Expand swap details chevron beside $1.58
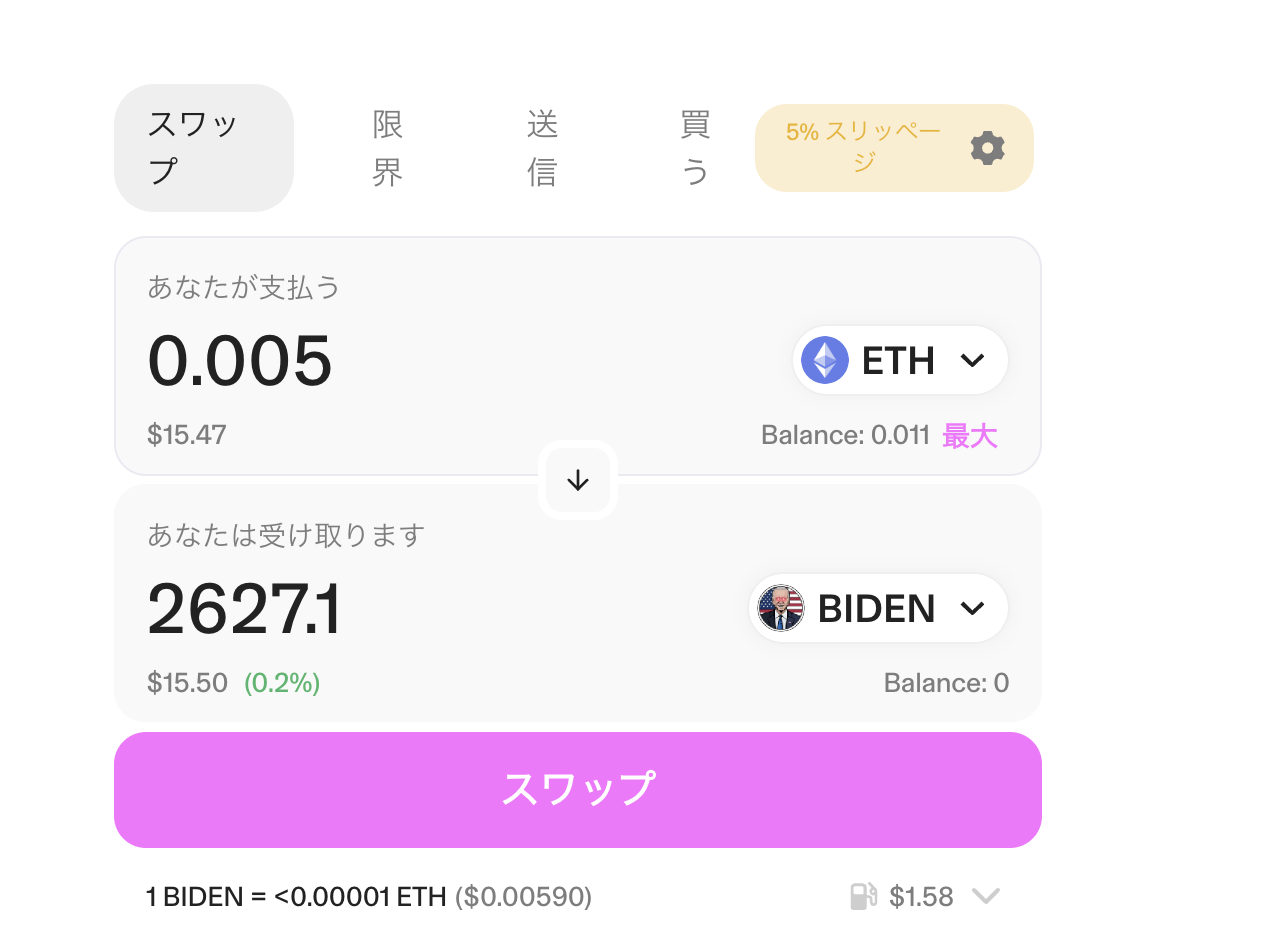This screenshot has height=936, width=1282. pos(986,897)
